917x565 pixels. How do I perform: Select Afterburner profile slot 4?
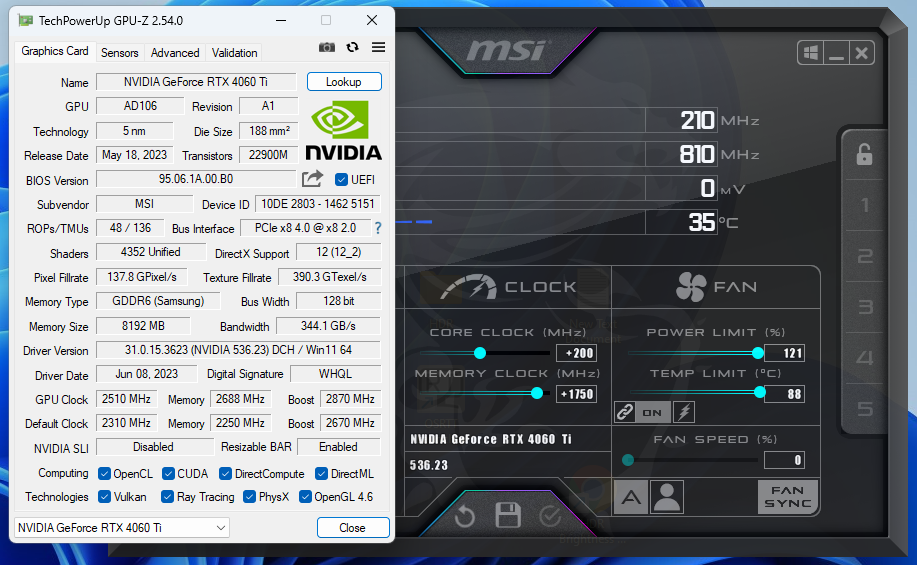pyautogui.click(x=864, y=357)
